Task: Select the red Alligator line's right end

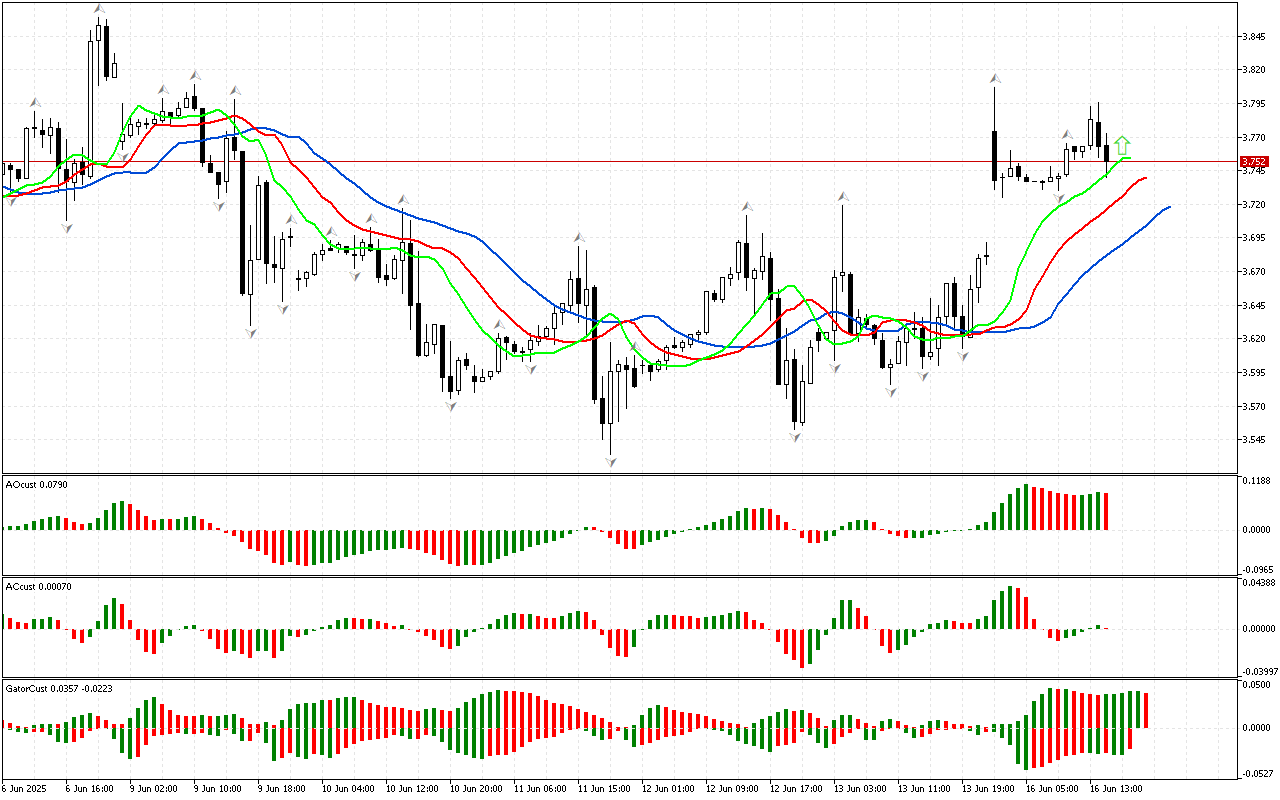Action: (x=1144, y=178)
